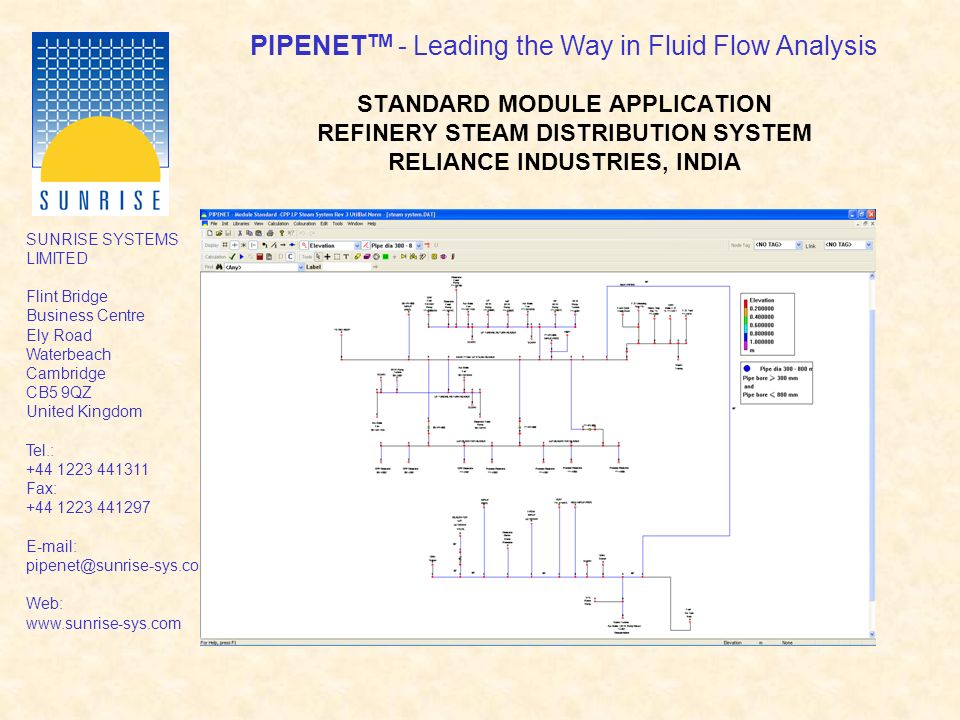Viewport: 960px width, 720px height.
Task: Click the blue dot in pipe legend
Action: click(x=747, y=369)
